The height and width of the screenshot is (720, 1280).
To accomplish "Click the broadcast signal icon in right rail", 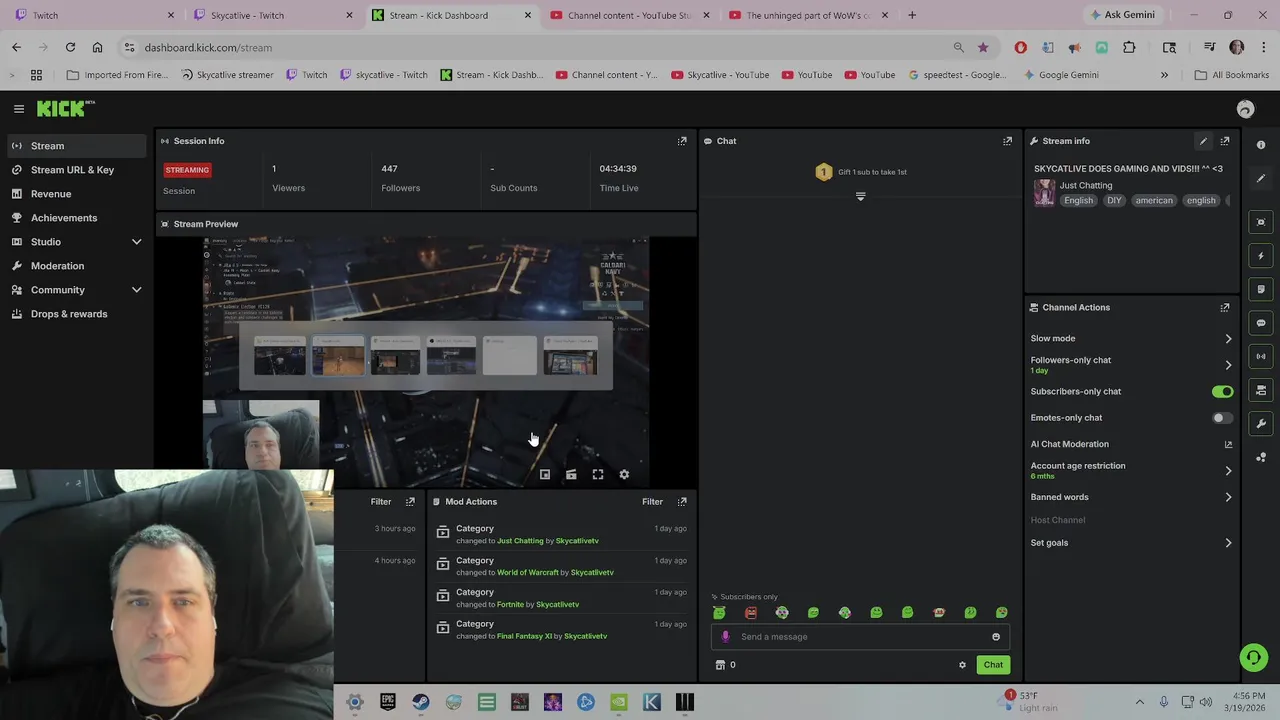I will click(1261, 356).
